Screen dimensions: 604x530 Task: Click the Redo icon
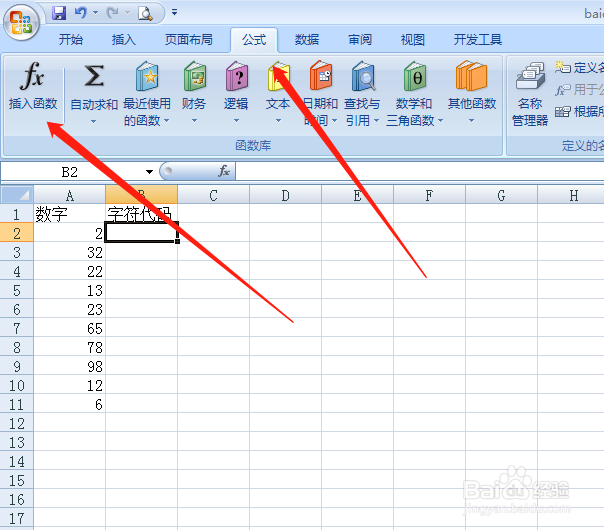(x=112, y=13)
